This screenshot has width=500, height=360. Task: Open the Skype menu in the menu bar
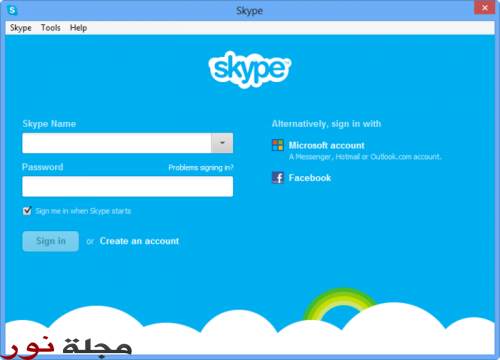tap(21, 28)
